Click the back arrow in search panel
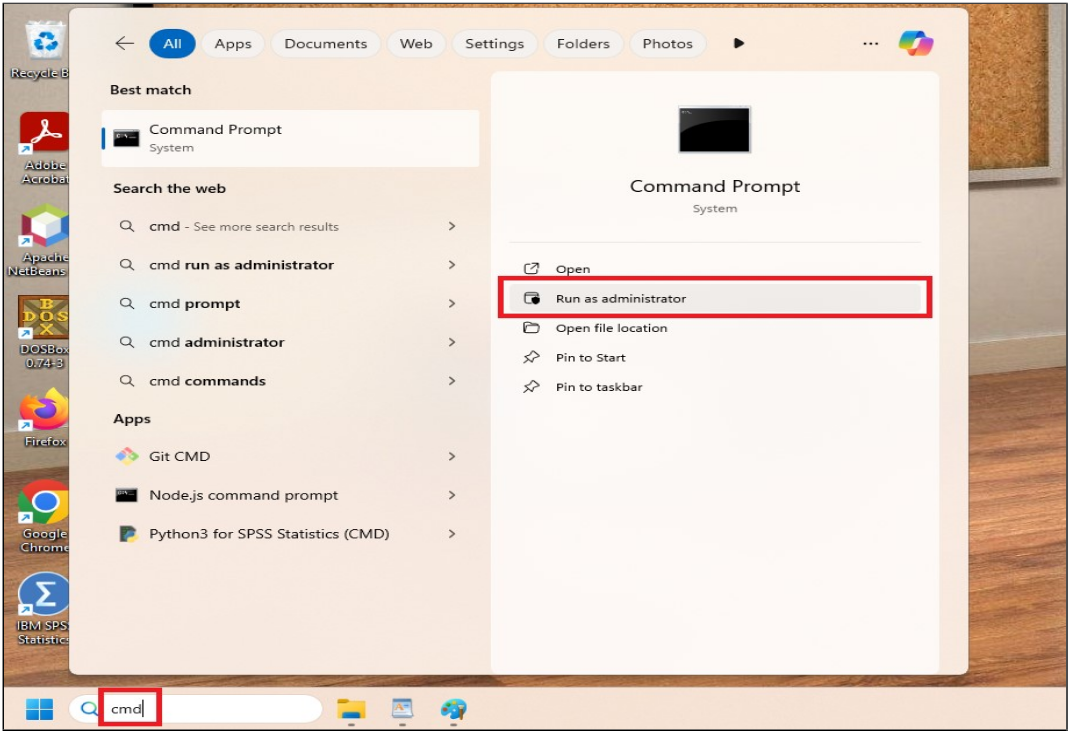Image resolution: width=1069 pixels, height=733 pixels. 124,43
